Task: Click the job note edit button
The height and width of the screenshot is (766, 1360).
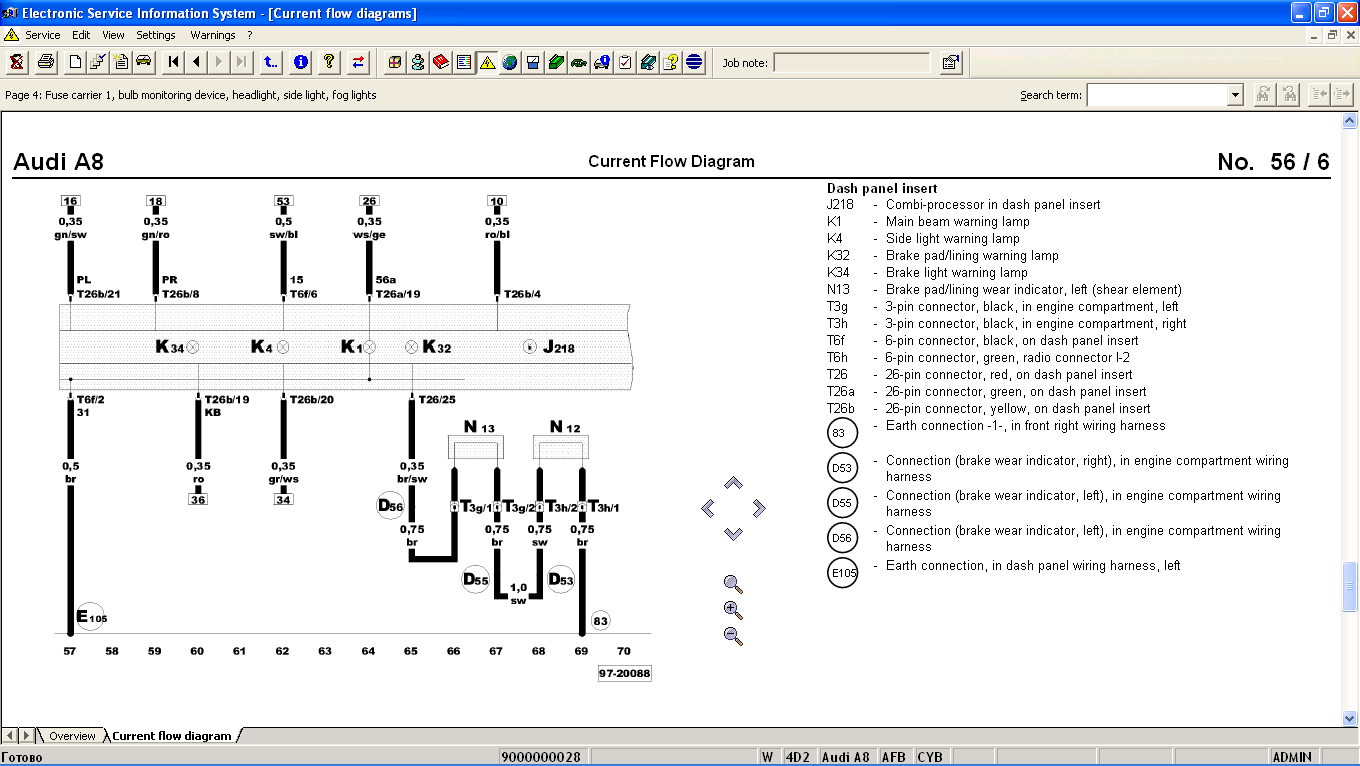Action: (x=950, y=63)
